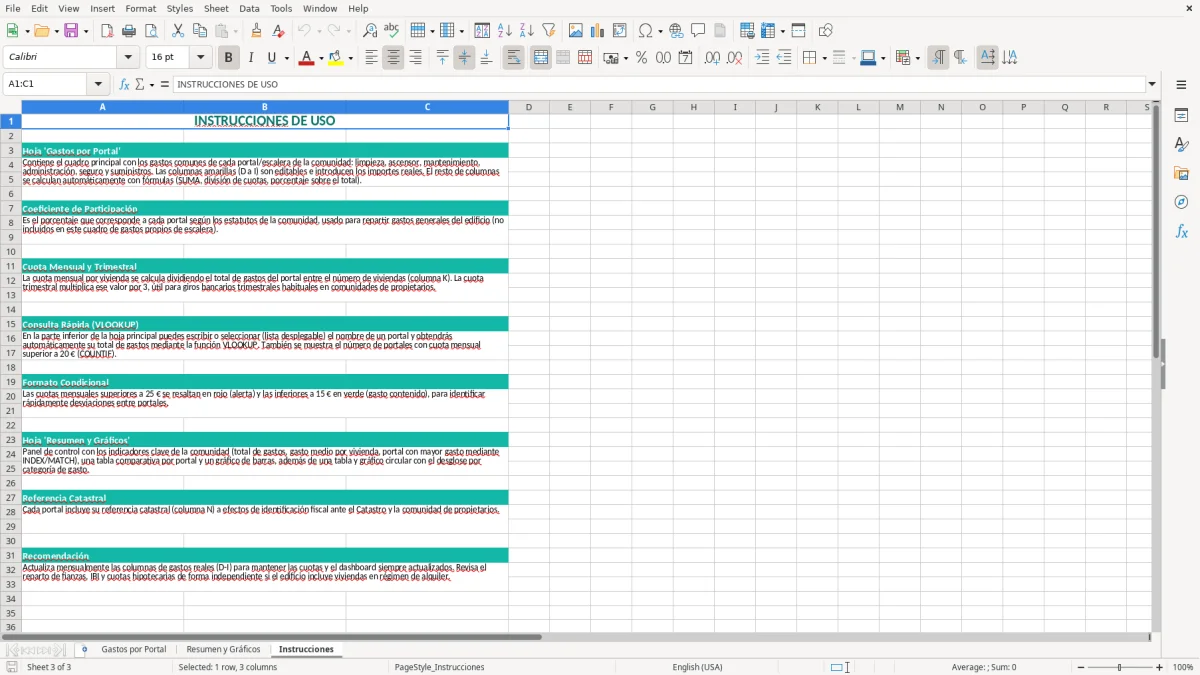
Task: Open Find & Replace tool
Action: (x=369, y=31)
